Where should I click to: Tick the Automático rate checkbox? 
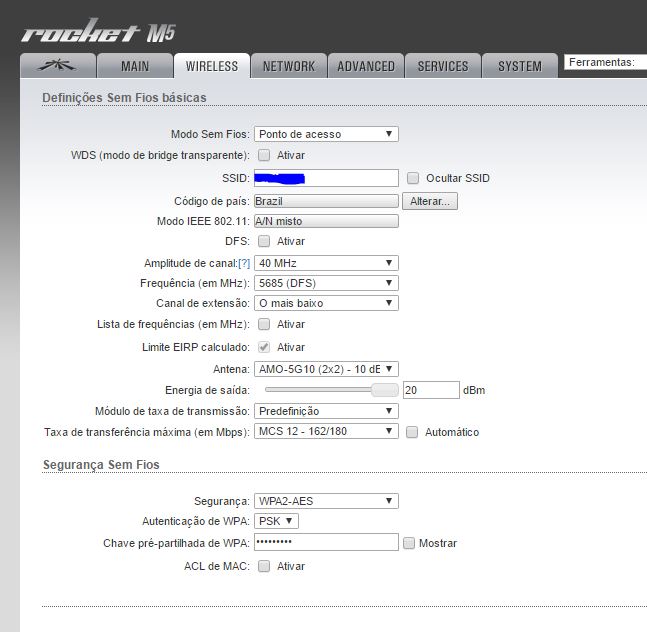coord(412,432)
